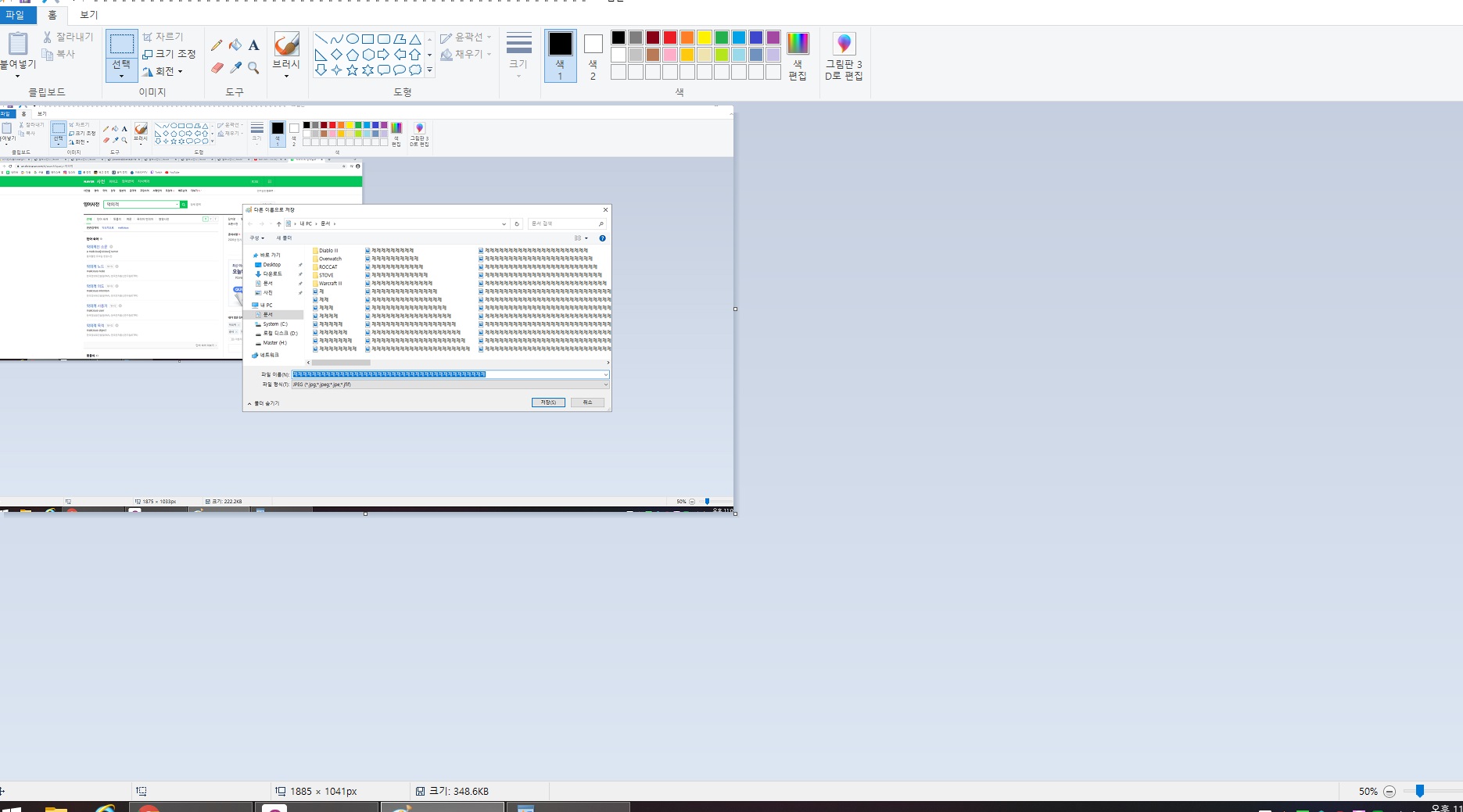
Task: Select the Text tool (A)
Action: pos(253,45)
